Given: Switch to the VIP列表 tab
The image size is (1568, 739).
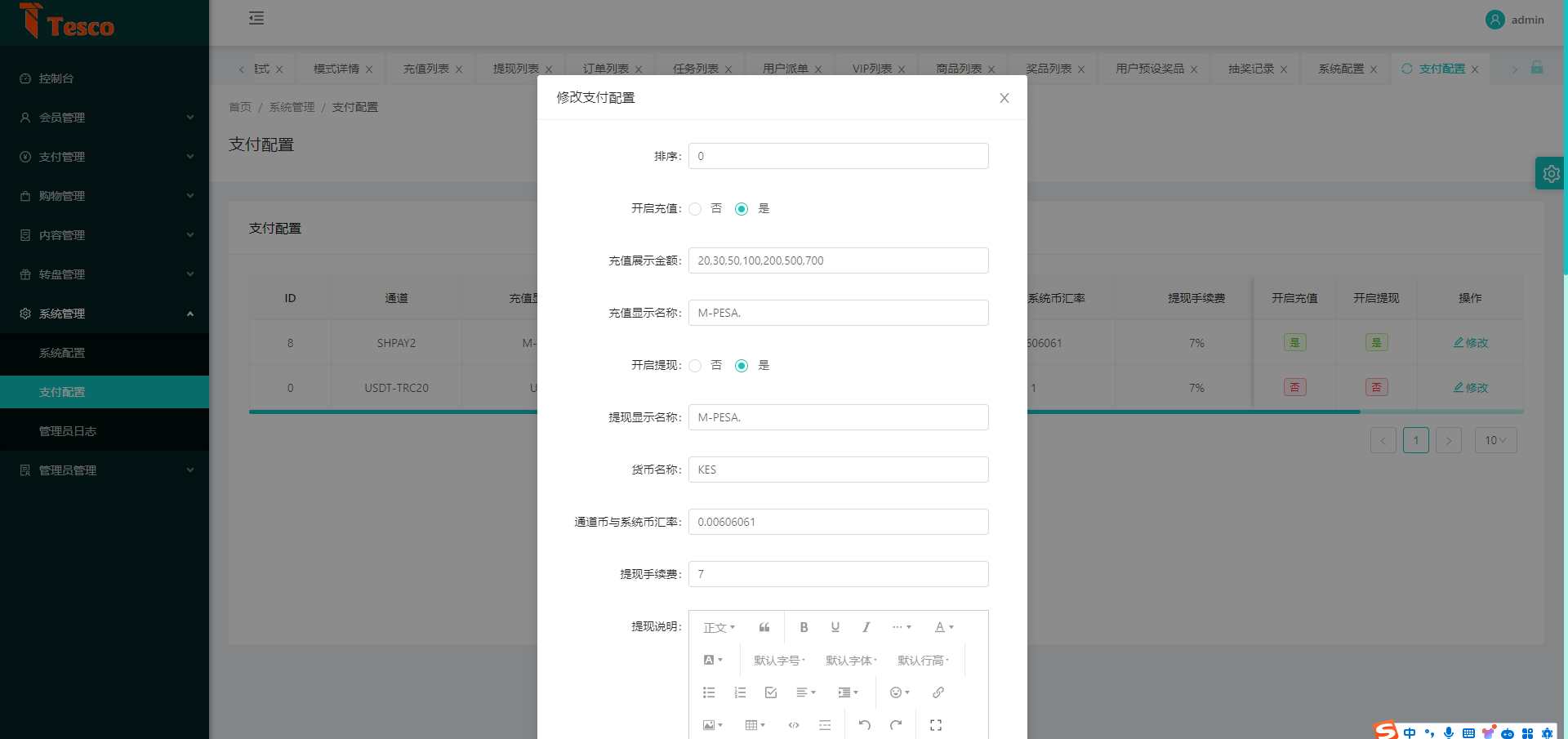Looking at the screenshot, I should point(872,69).
